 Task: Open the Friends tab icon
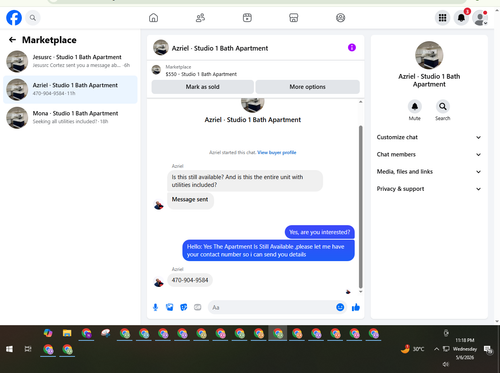(x=200, y=18)
